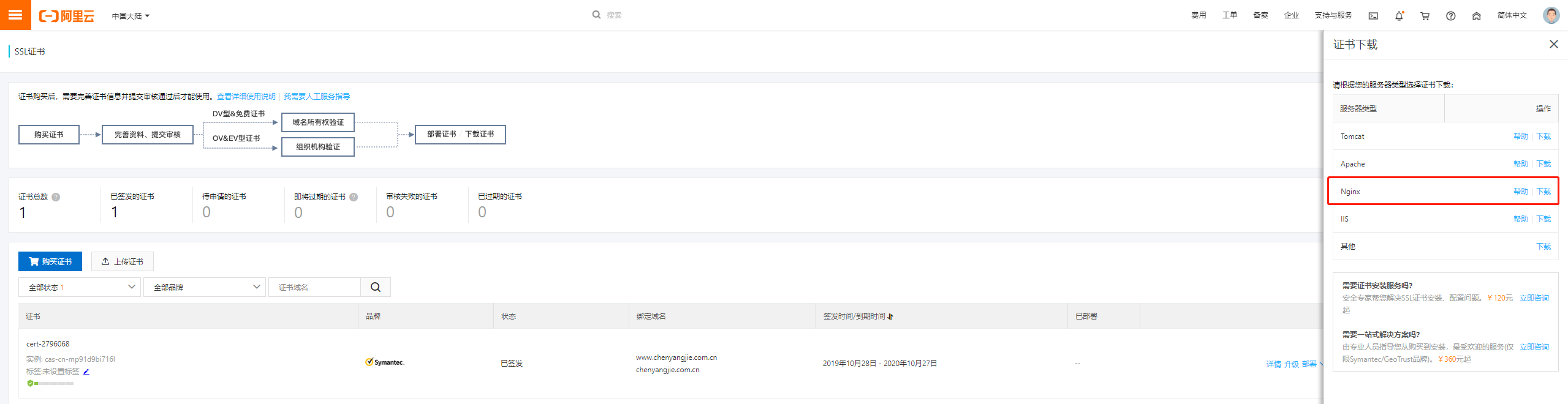Open 我需要人工服务指导 link

(317, 97)
